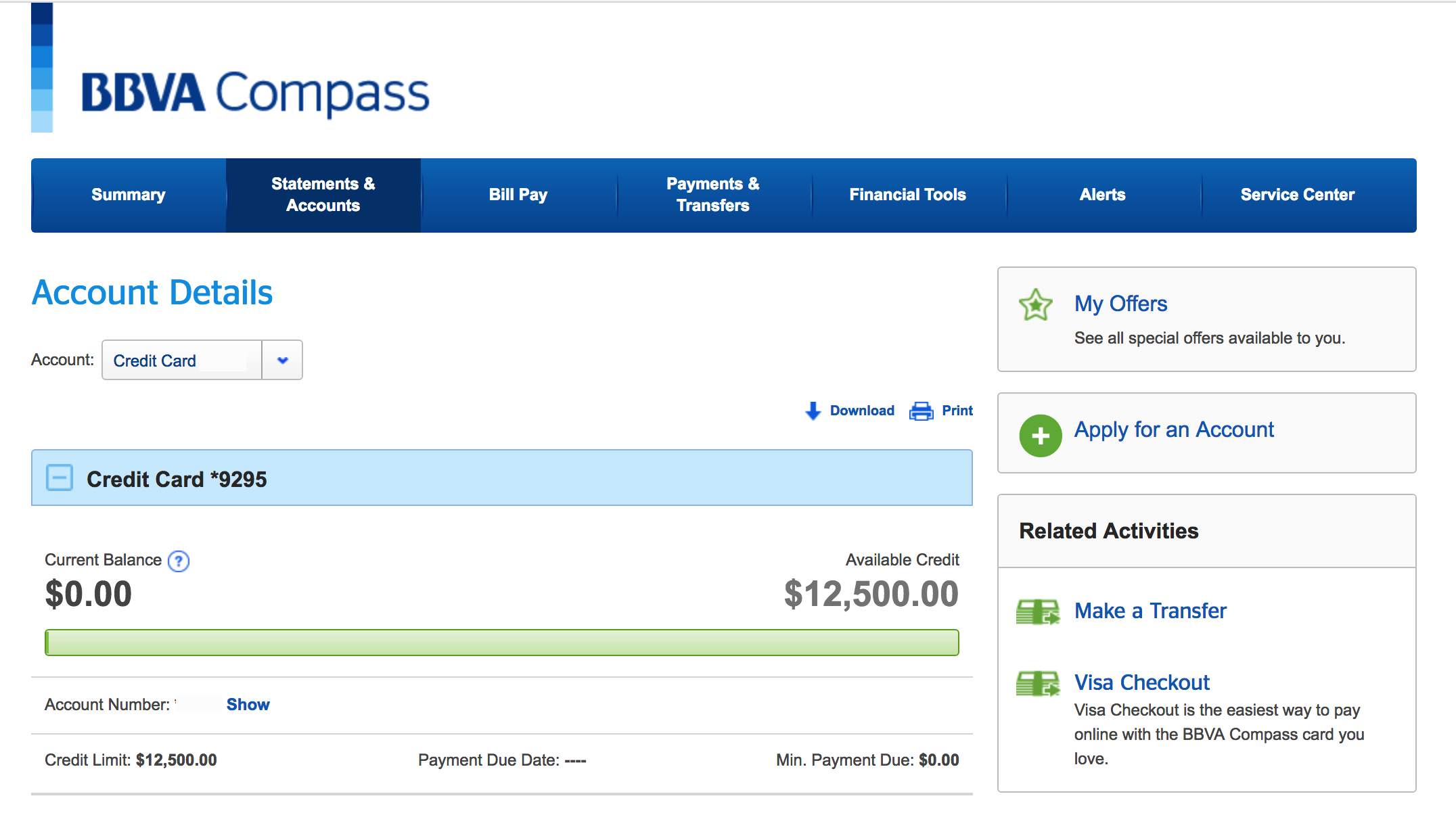Click the green star My Offers icon

1036,305
